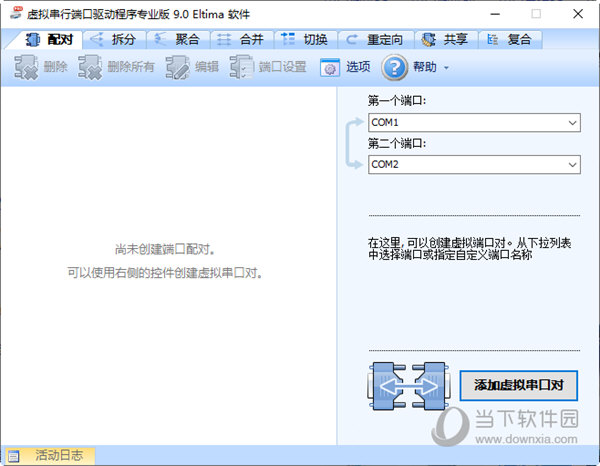Switch to the 配对 tab

pyautogui.click(x=49, y=39)
